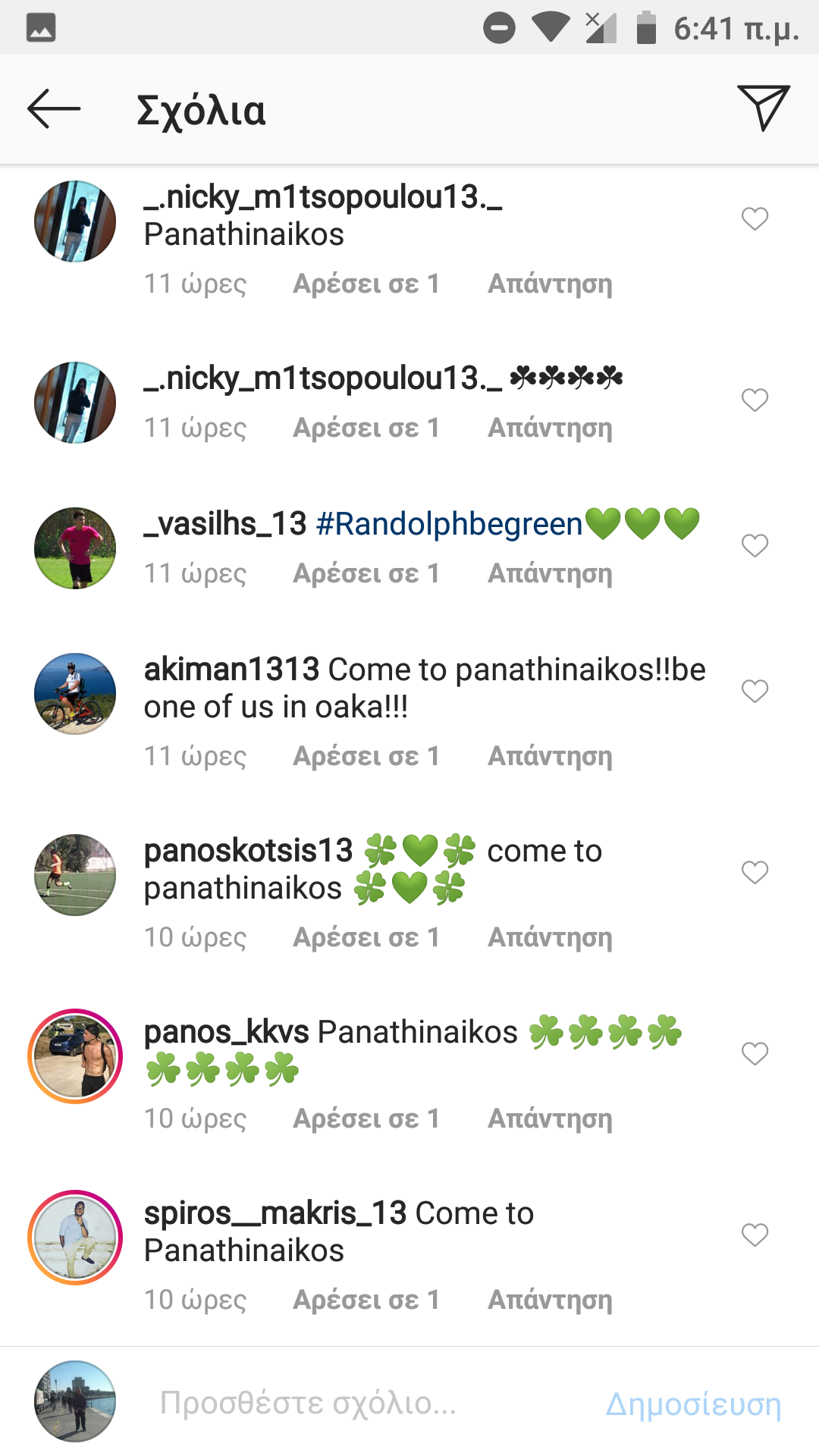Open akiman1313 profile from username
819x1456 pixels.
pos(231,670)
